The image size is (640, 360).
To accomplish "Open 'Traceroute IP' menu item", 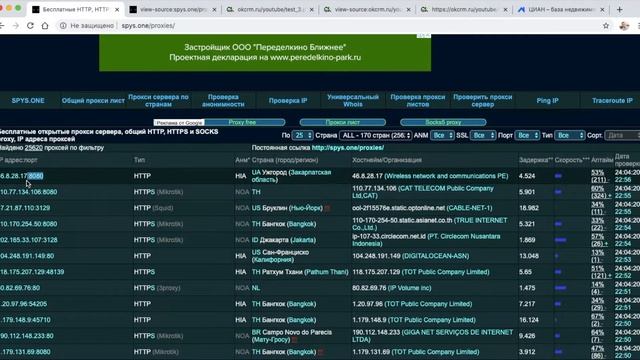I will [x=612, y=101].
